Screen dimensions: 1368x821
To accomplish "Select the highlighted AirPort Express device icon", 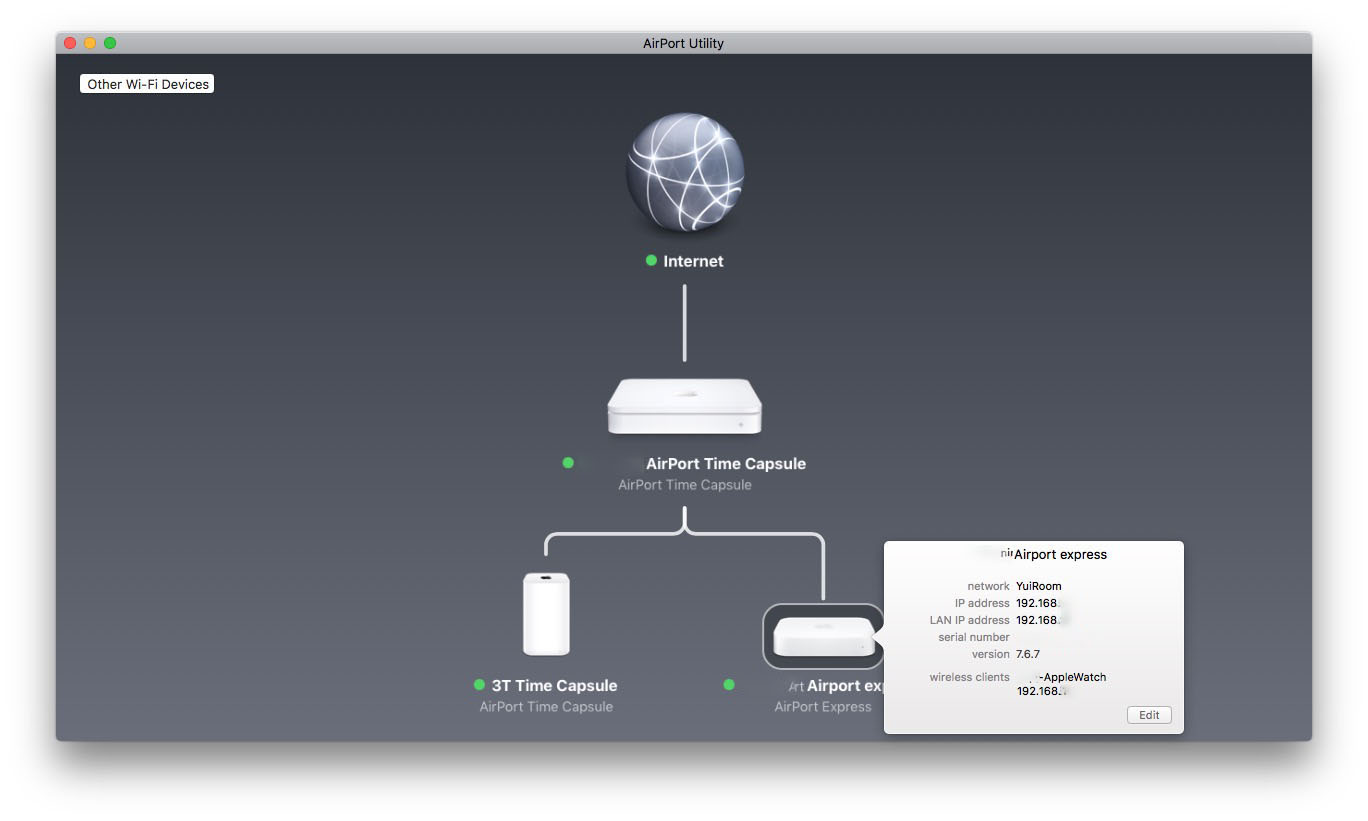I will [824, 637].
